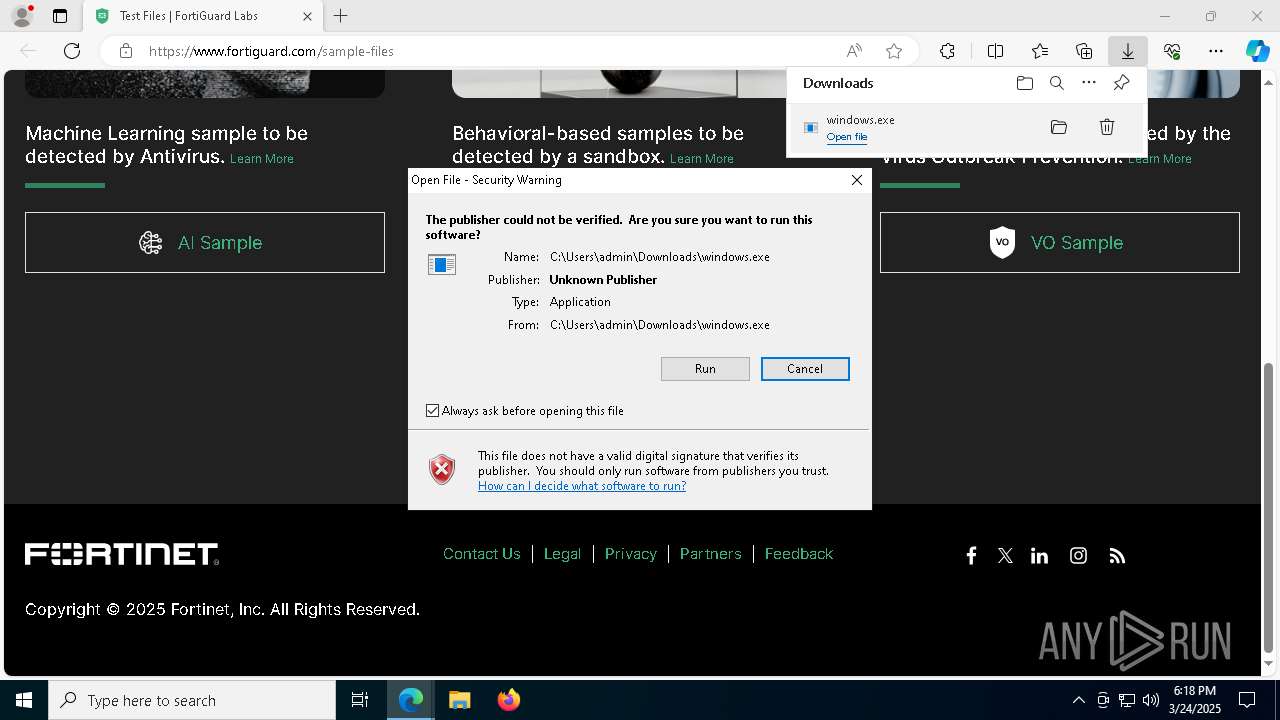Refresh the page
The image size is (1280, 720).
pyautogui.click(x=72, y=51)
